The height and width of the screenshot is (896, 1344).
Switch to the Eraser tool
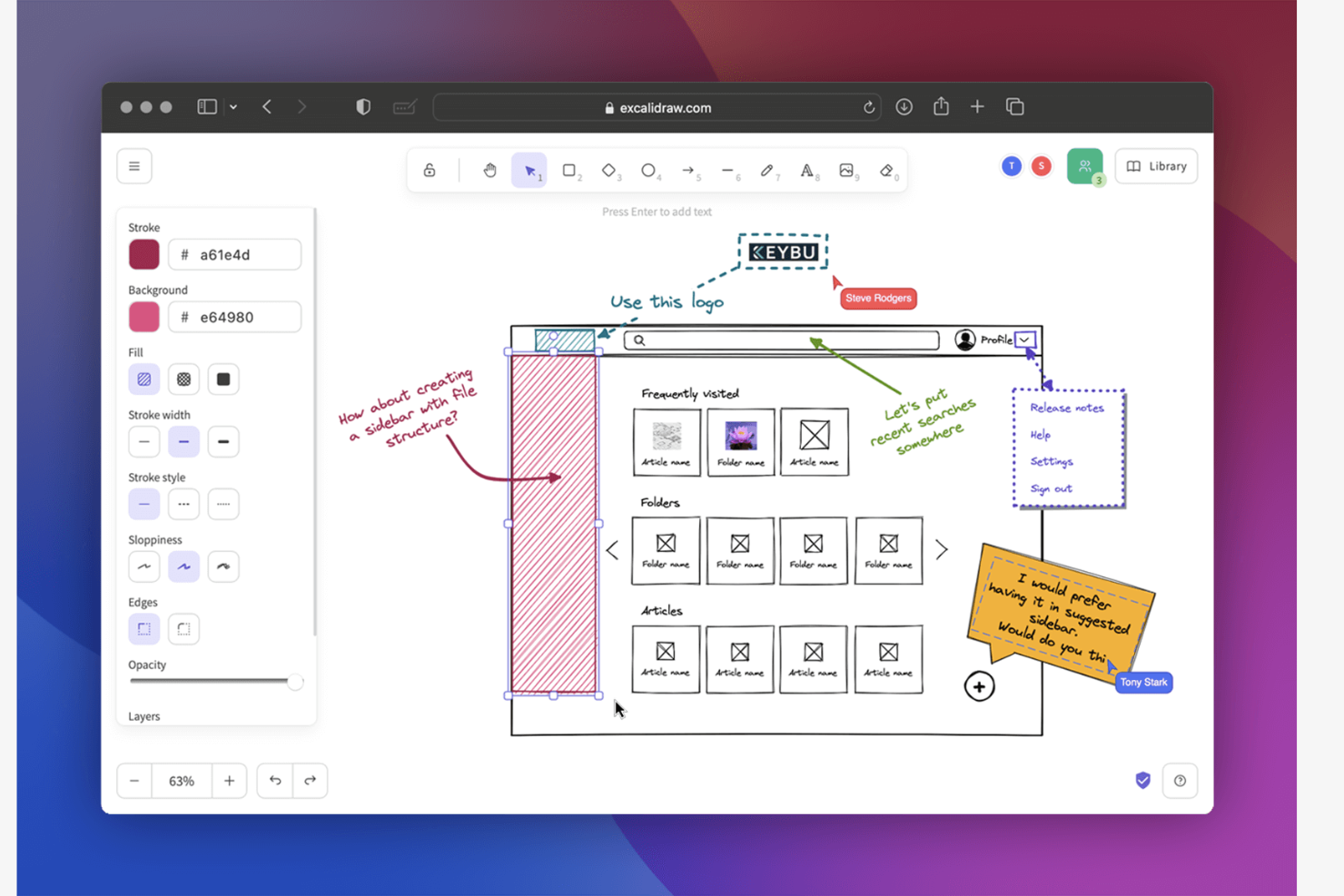(x=887, y=170)
